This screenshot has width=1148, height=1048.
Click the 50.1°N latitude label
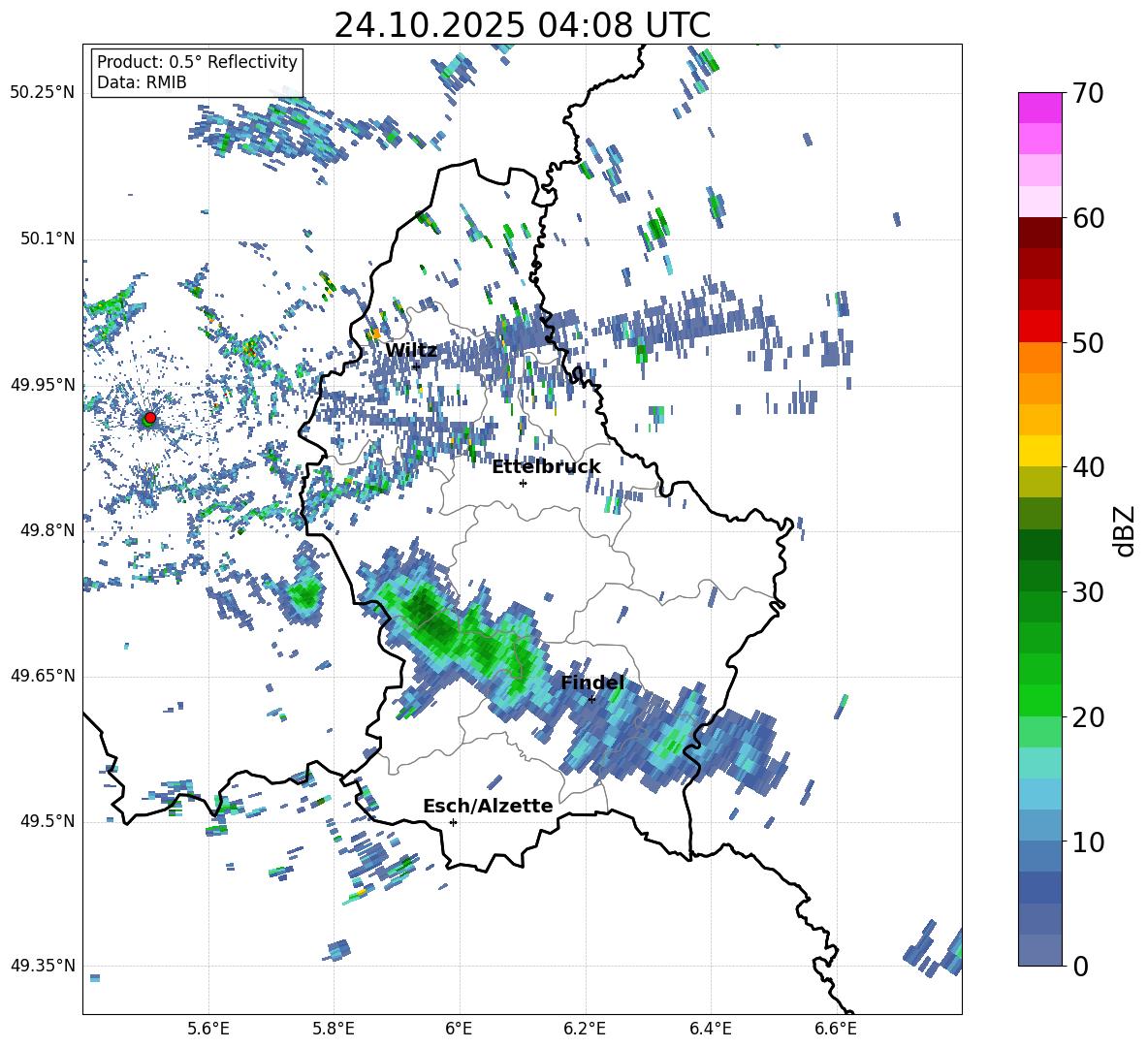click(47, 238)
